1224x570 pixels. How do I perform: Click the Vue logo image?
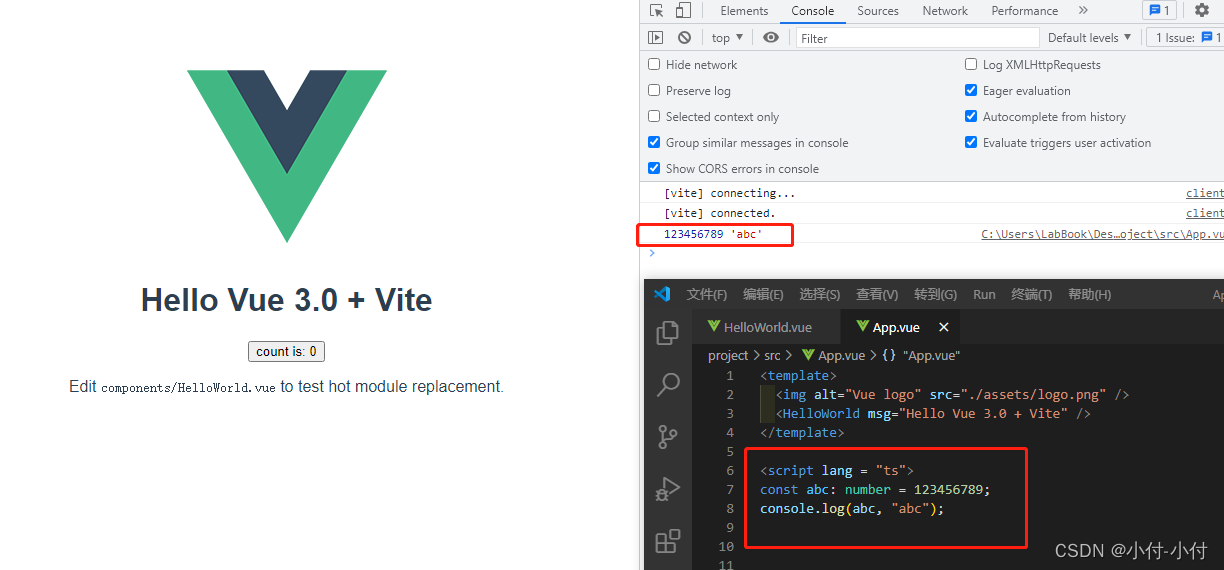[286, 156]
